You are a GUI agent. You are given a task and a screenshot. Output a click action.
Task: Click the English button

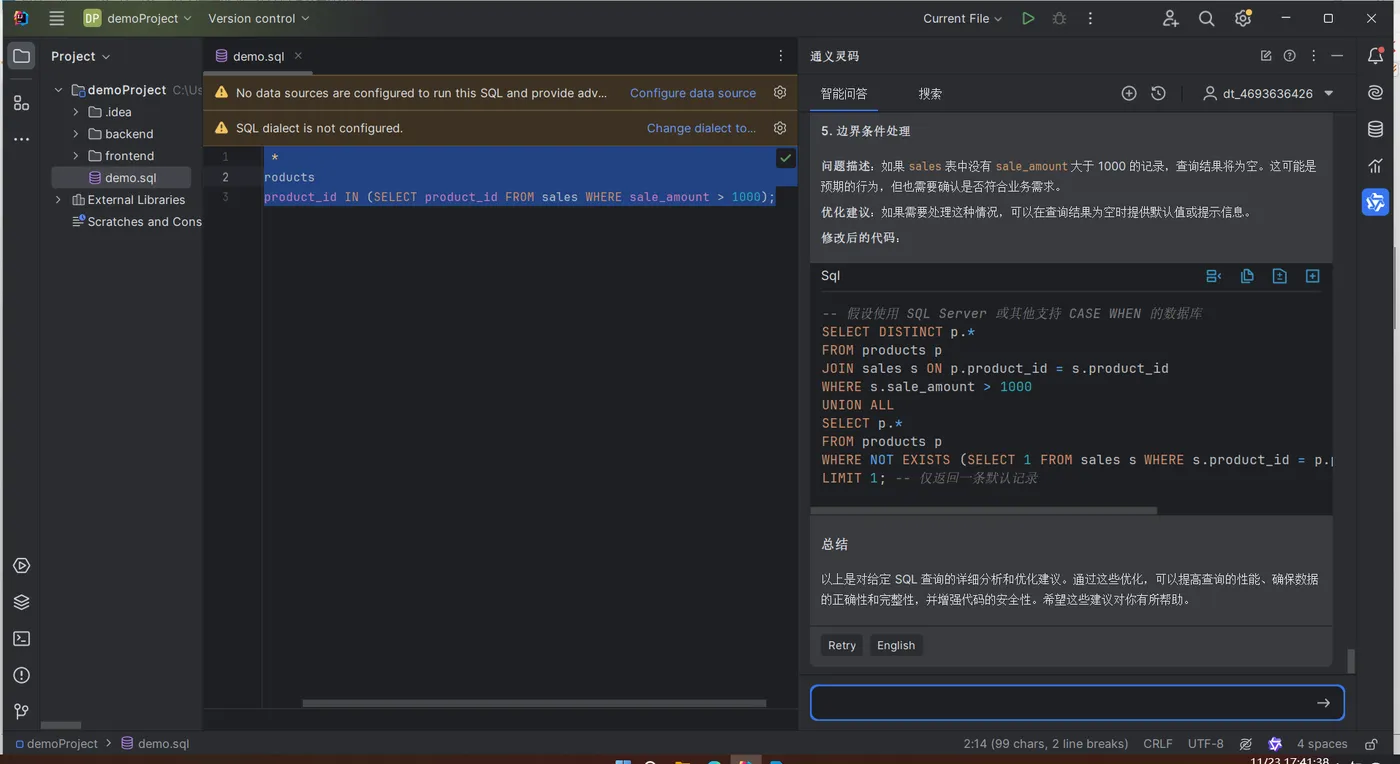(x=896, y=645)
